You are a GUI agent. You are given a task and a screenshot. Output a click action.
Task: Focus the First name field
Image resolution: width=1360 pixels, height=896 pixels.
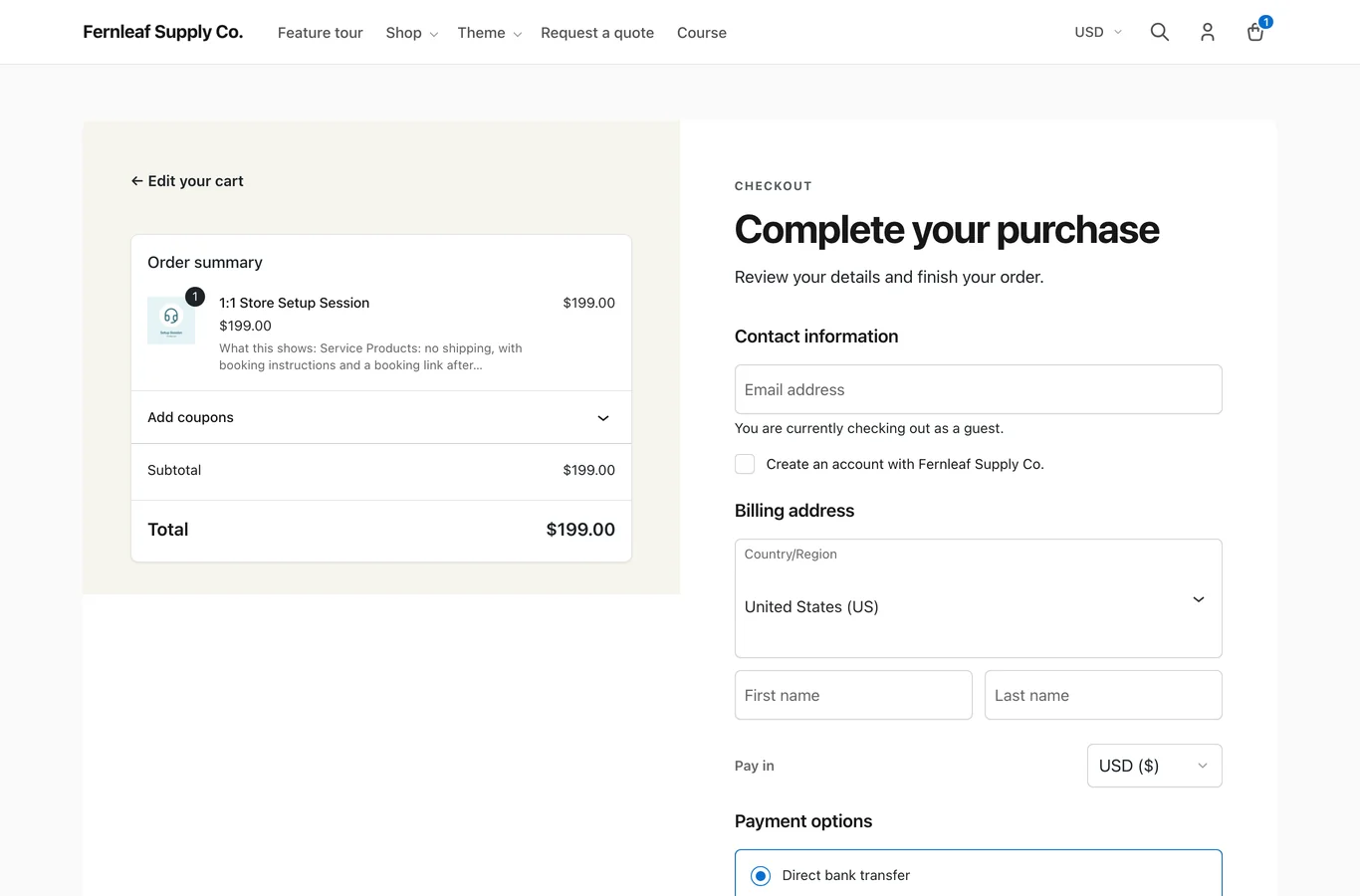(x=853, y=695)
